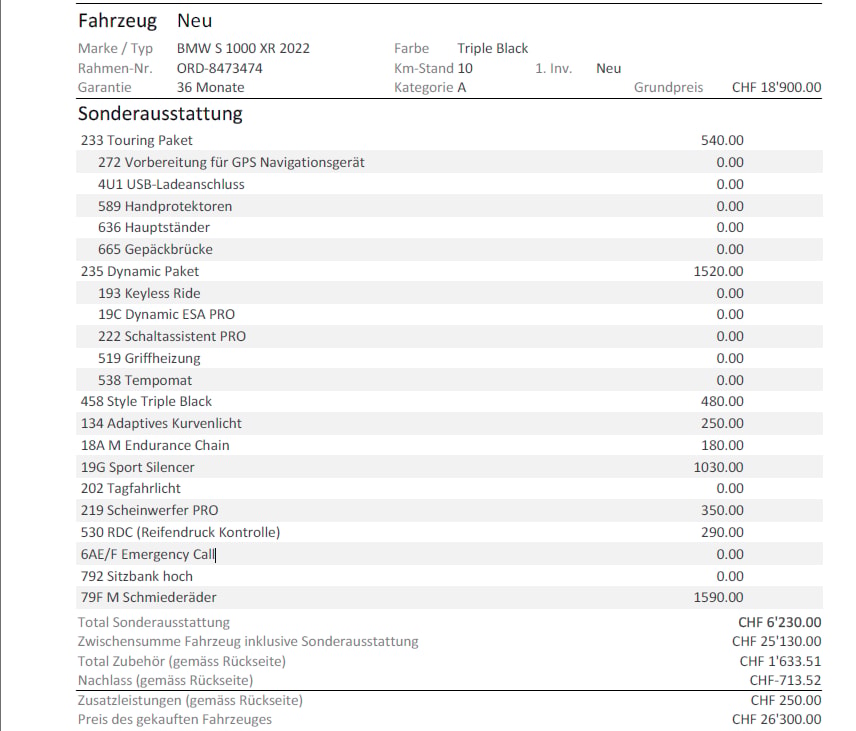Click the 235 Dynamic Paket line

click(x=449, y=271)
